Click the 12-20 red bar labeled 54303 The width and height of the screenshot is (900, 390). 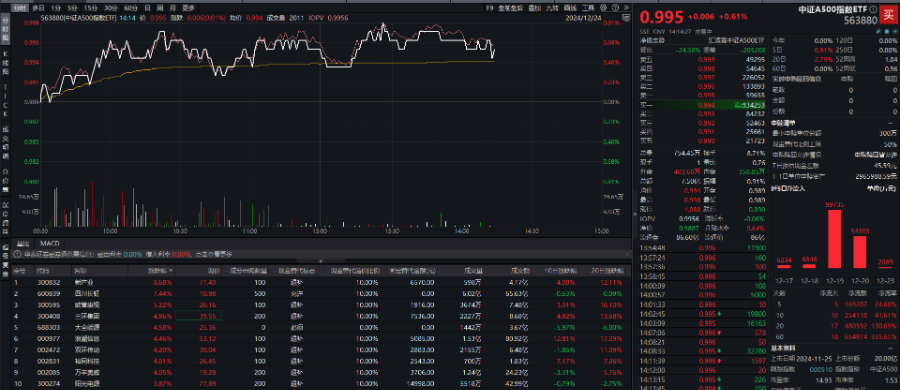coord(860,252)
